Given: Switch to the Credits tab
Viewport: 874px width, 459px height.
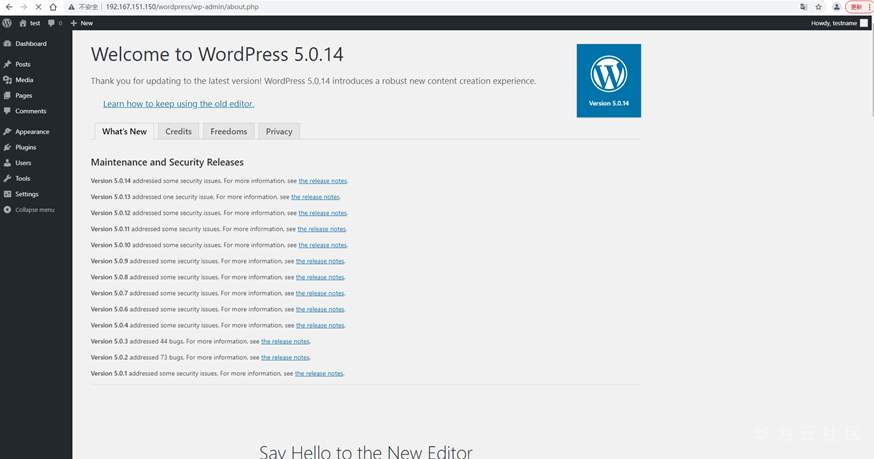Looking at the screenshot, I should coord(178,131).
